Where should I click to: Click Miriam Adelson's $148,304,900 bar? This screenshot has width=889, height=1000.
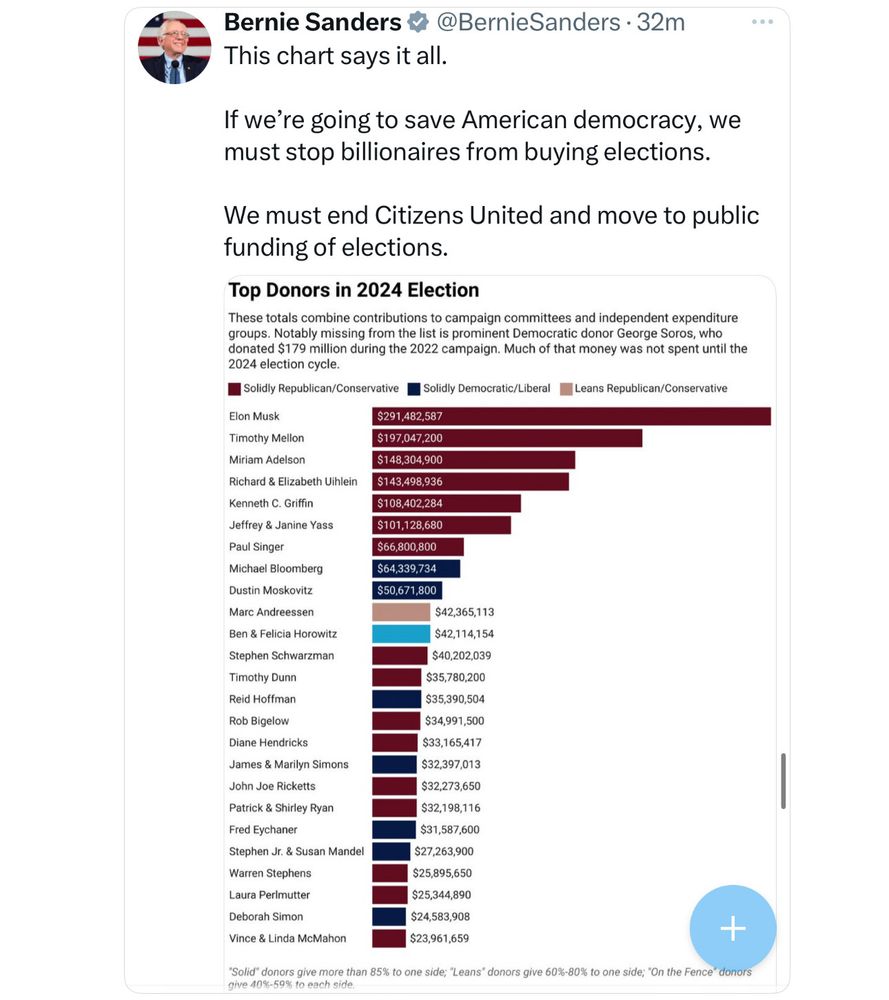coord(473,460)
